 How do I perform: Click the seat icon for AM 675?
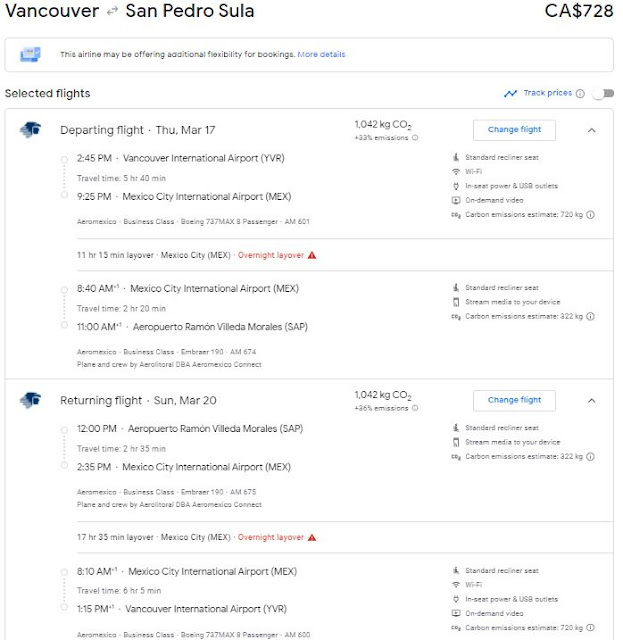456,427
